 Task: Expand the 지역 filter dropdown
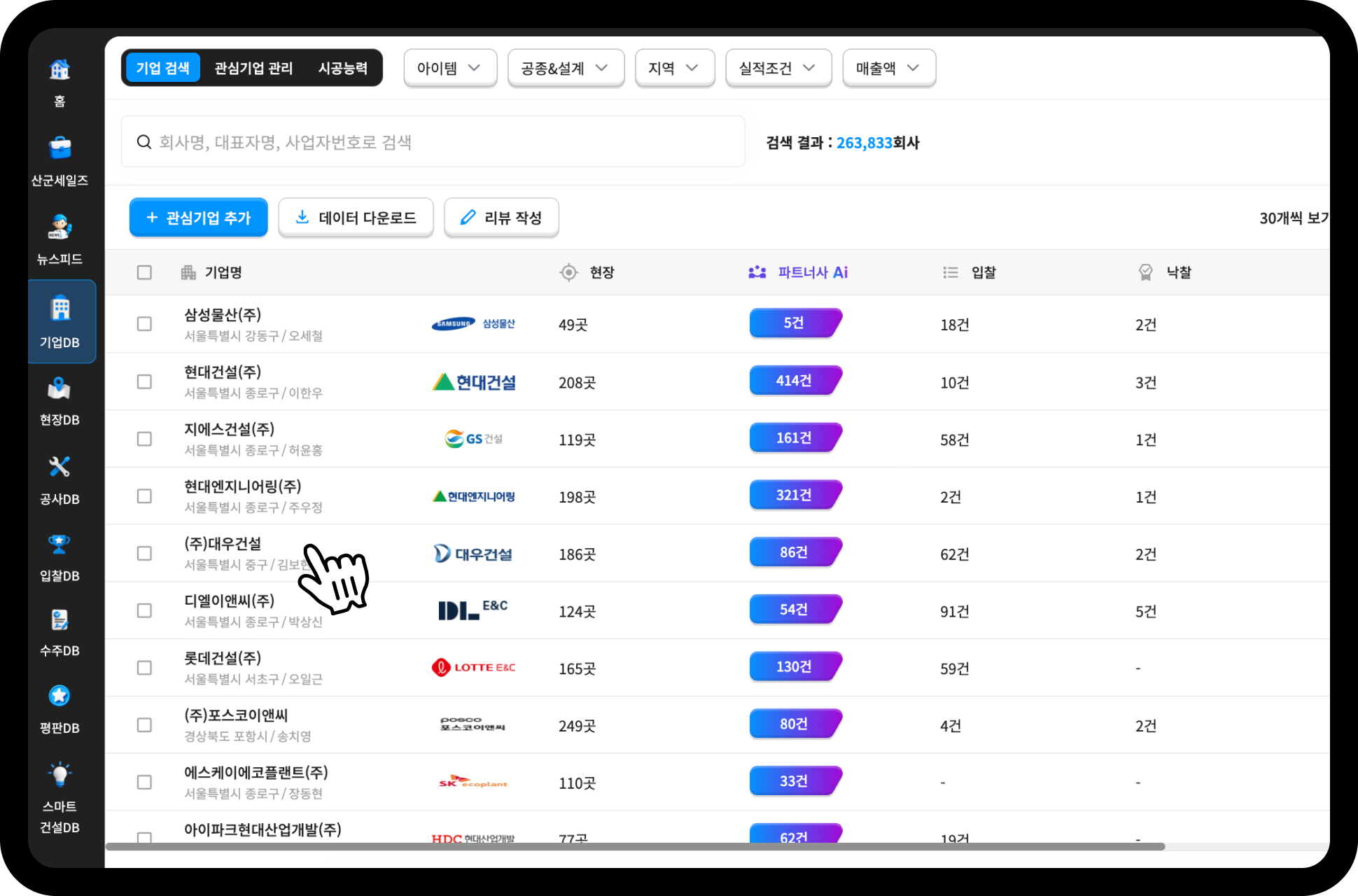point(675,68)
